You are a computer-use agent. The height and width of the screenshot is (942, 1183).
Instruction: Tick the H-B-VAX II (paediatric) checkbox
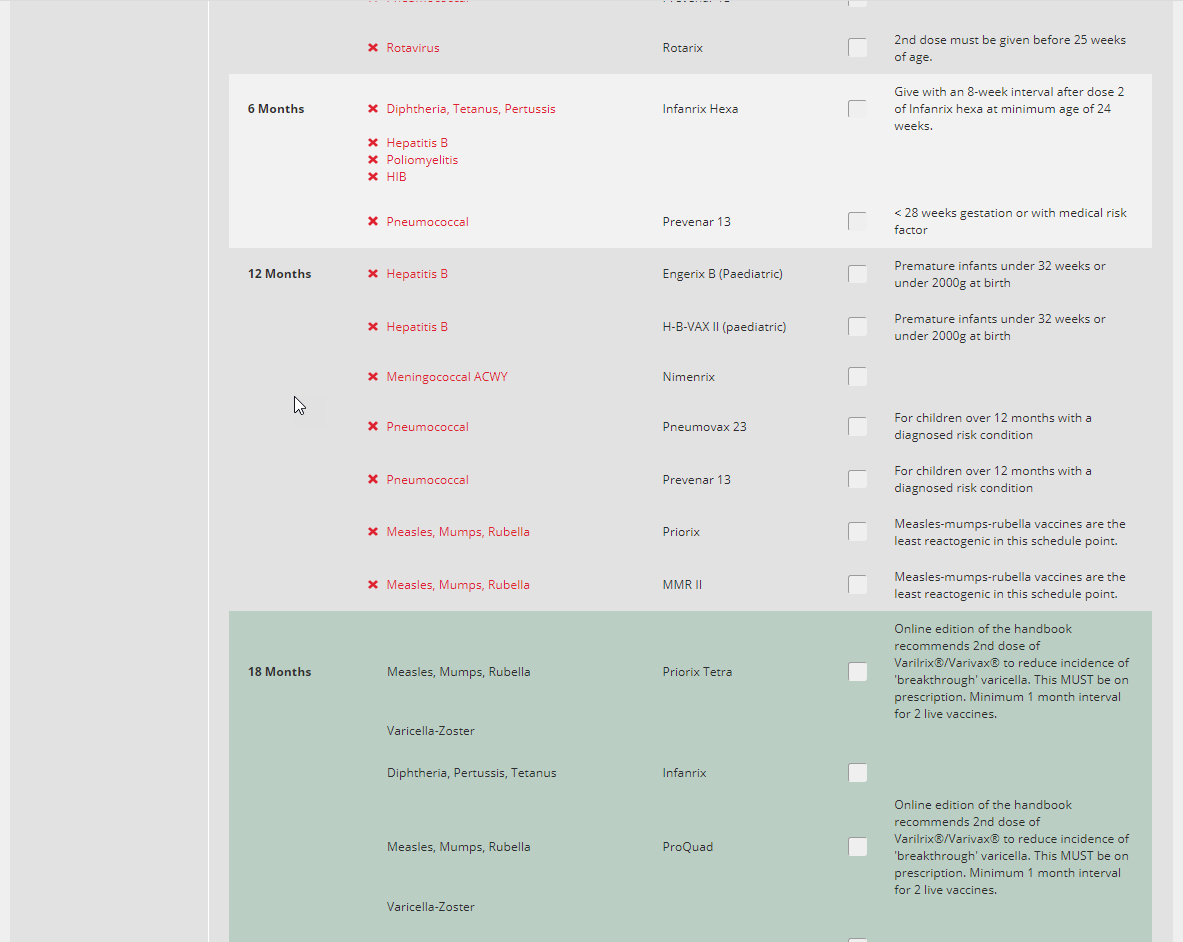857,327
